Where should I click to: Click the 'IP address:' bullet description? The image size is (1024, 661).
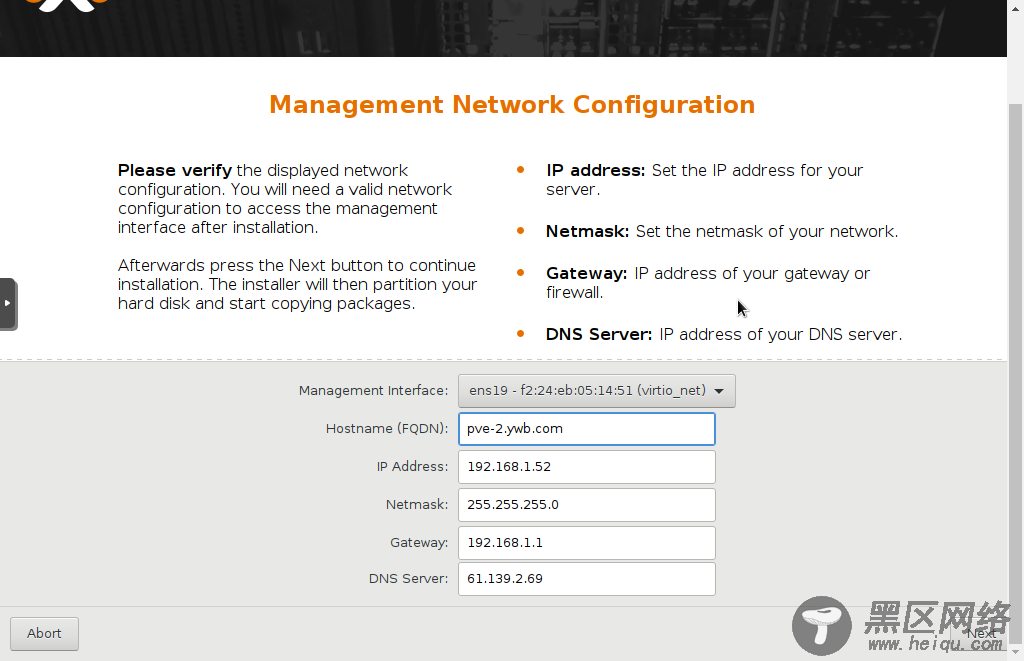click(x=705, y=180)
